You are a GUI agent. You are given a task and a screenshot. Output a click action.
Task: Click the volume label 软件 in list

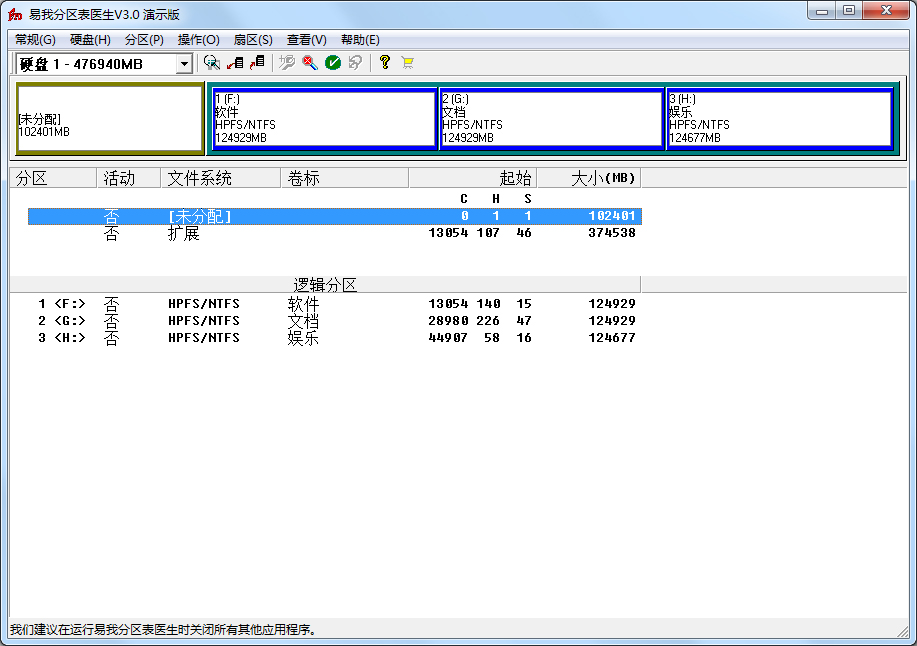pyautogui.click(x=303, y=304)
